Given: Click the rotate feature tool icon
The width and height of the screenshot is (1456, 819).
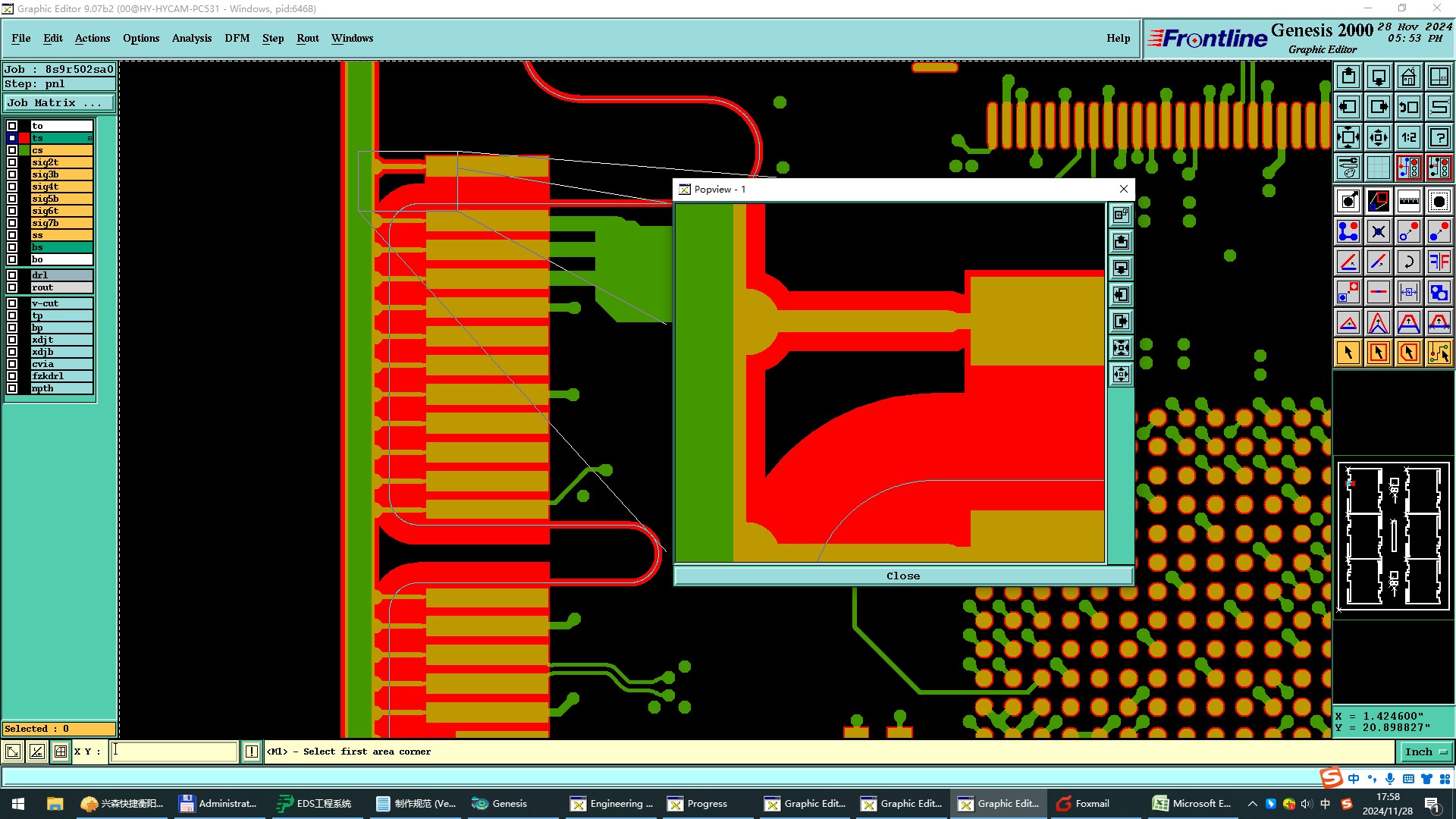Looking at the screenshot, I should (1408, 262).
